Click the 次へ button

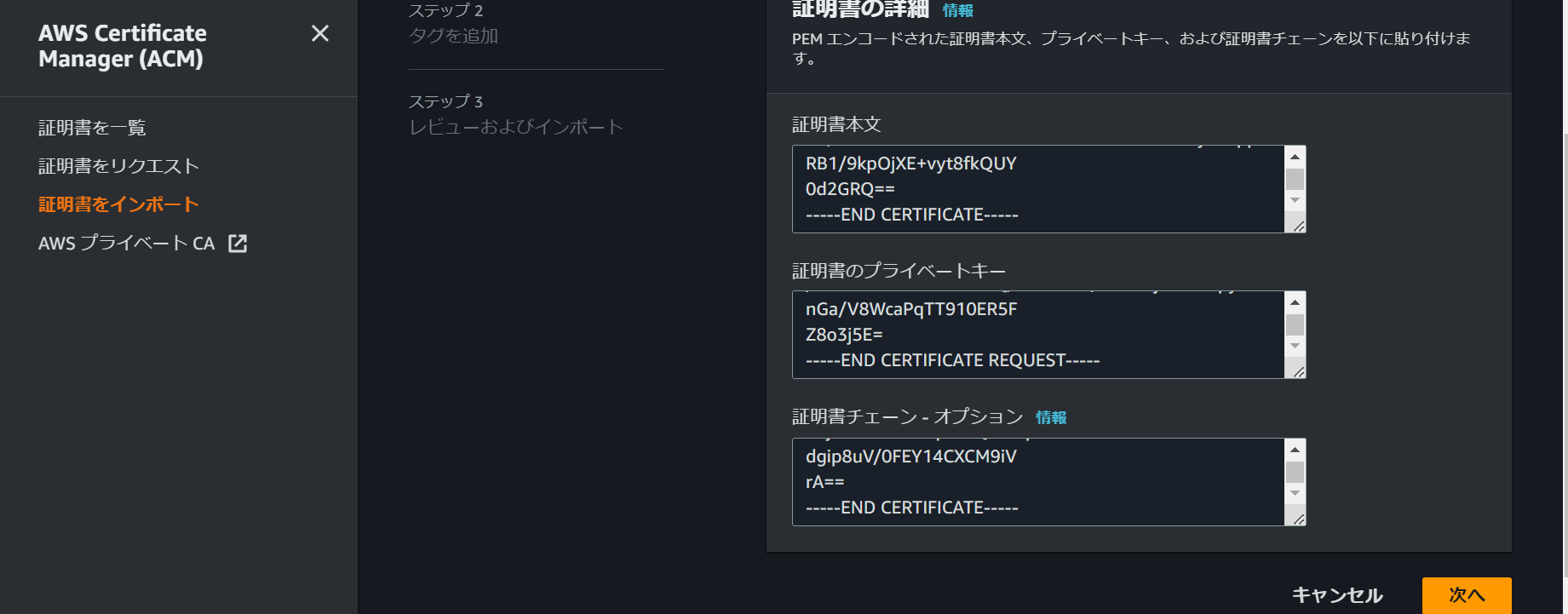[x=1467, y=595]
